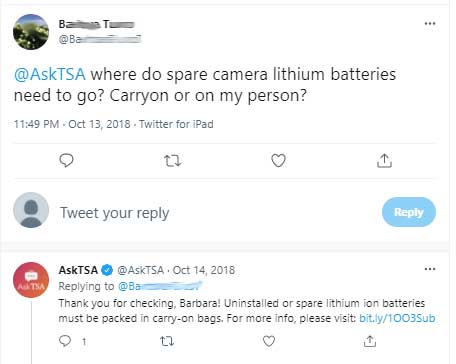Open share options for the main tweet
This screenshot has height=364, width=456.
point(384,160)
